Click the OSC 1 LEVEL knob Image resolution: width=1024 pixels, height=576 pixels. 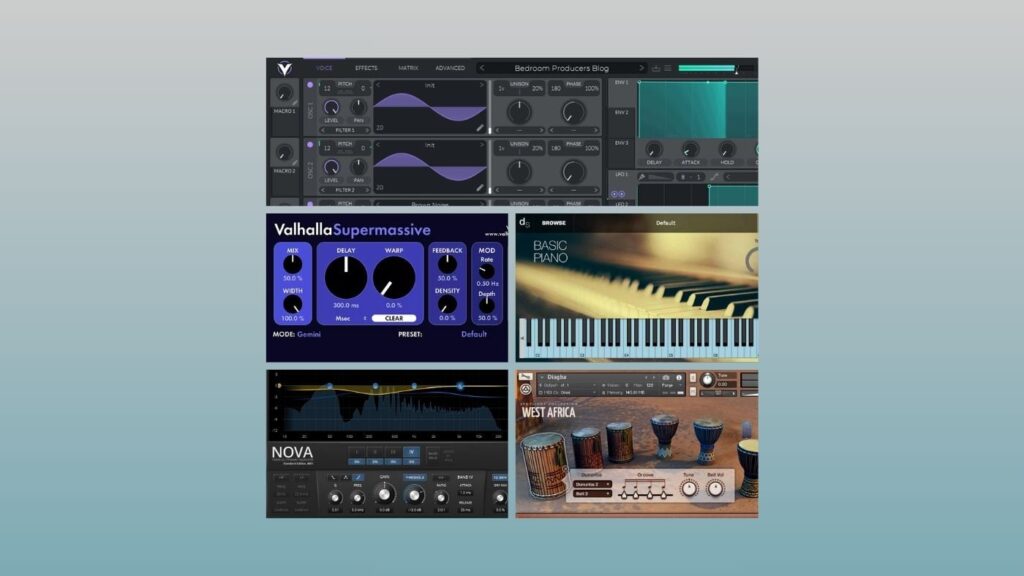[332, 107]
